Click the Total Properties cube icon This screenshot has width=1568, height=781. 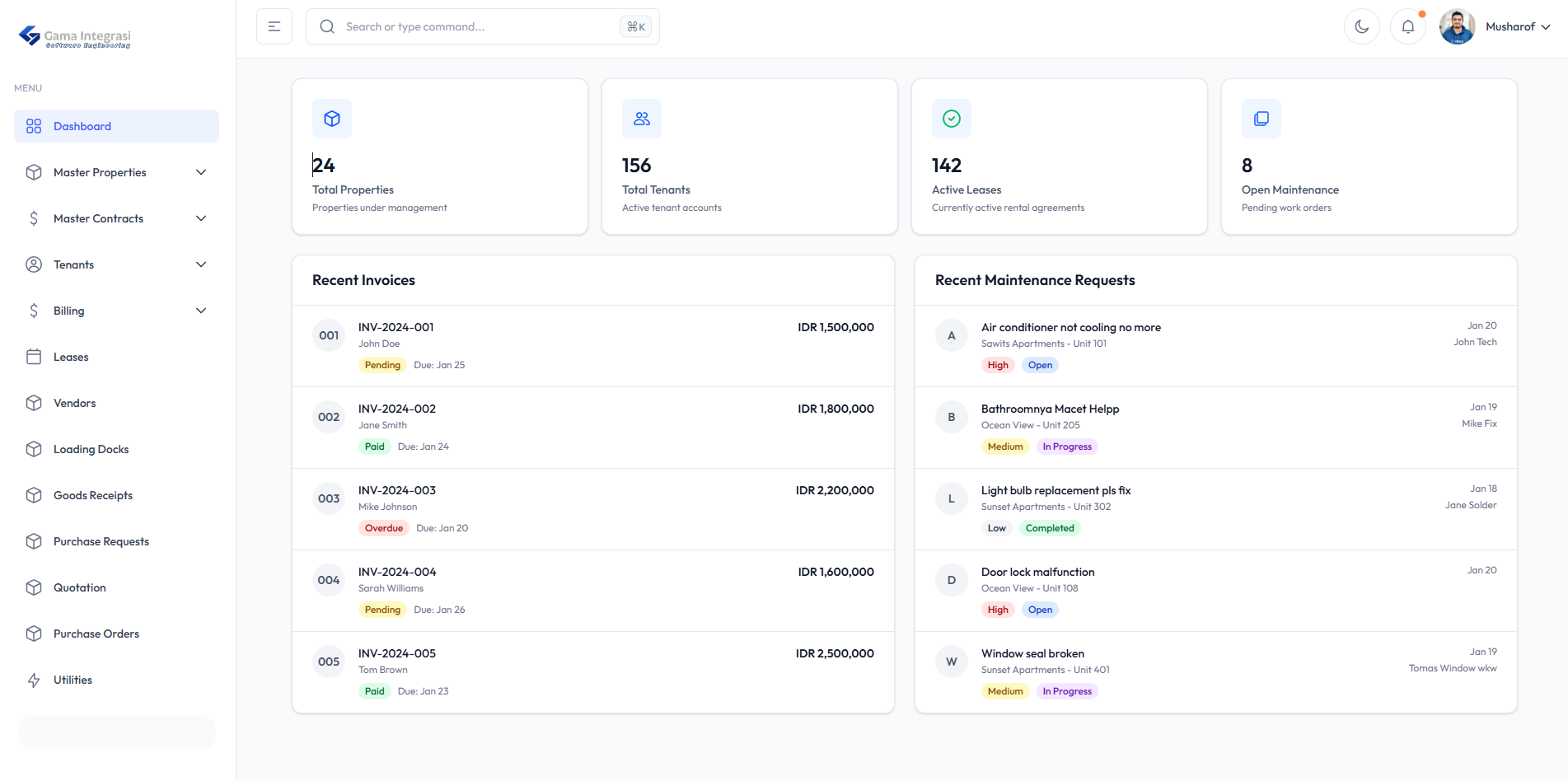332,119
